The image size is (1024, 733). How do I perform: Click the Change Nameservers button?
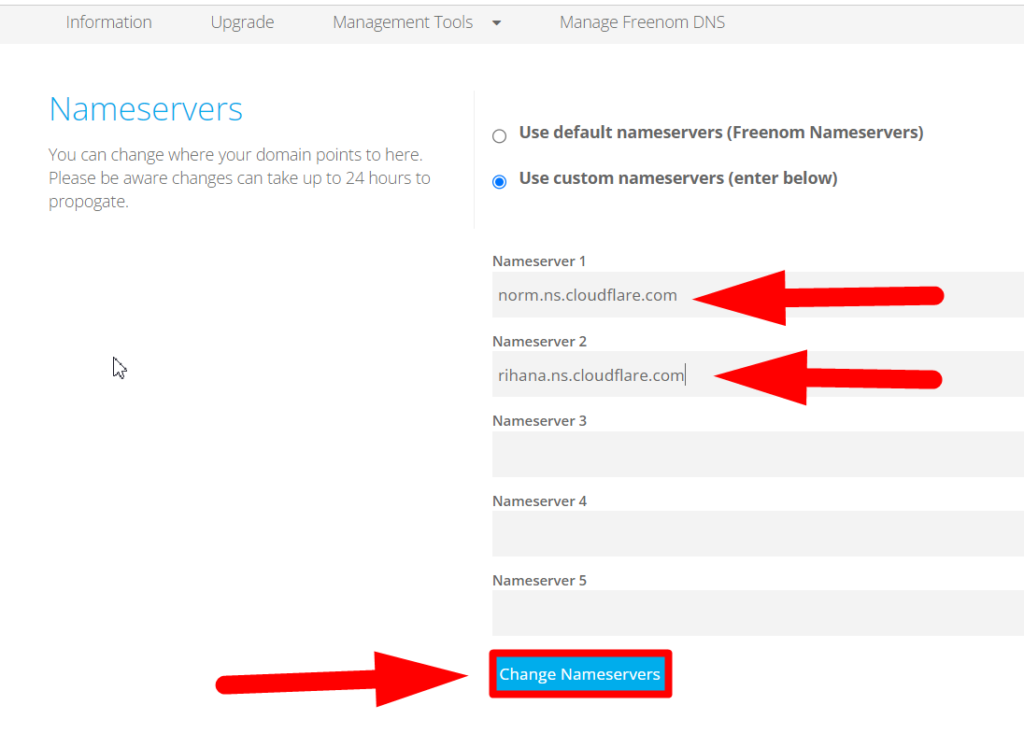click(x=580, y=674)
